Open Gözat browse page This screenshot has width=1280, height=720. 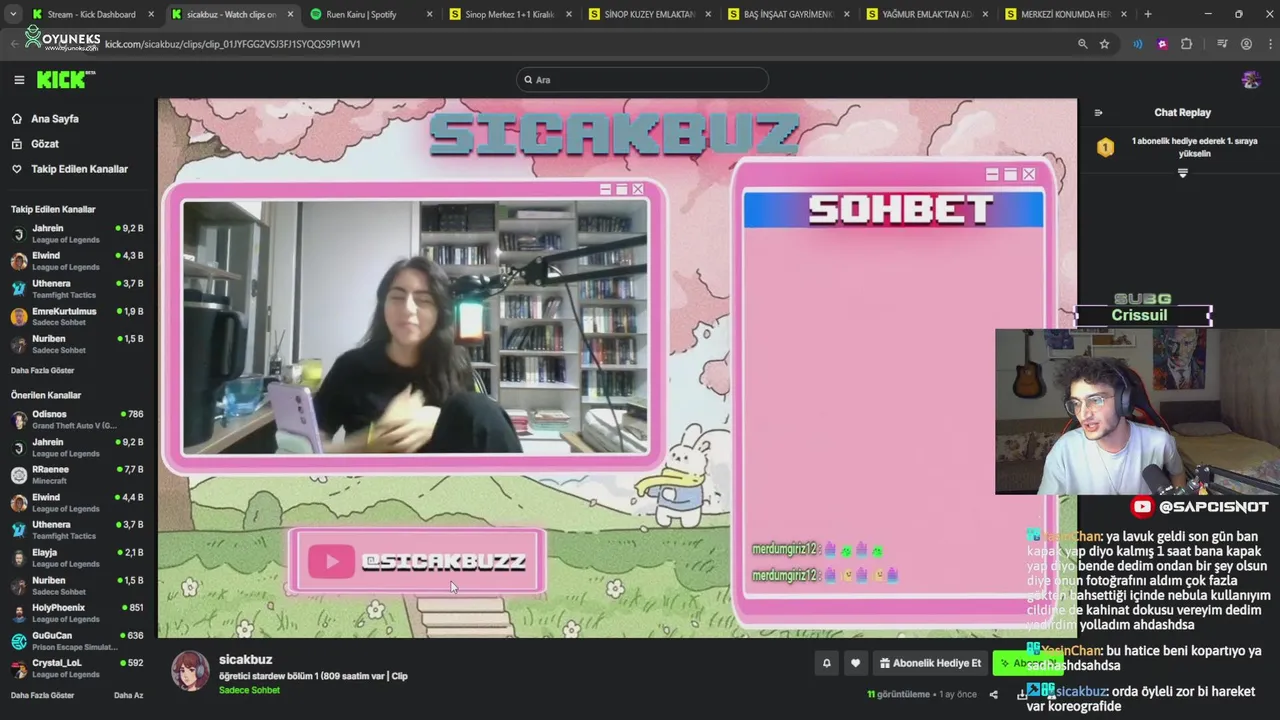[44, 144]
